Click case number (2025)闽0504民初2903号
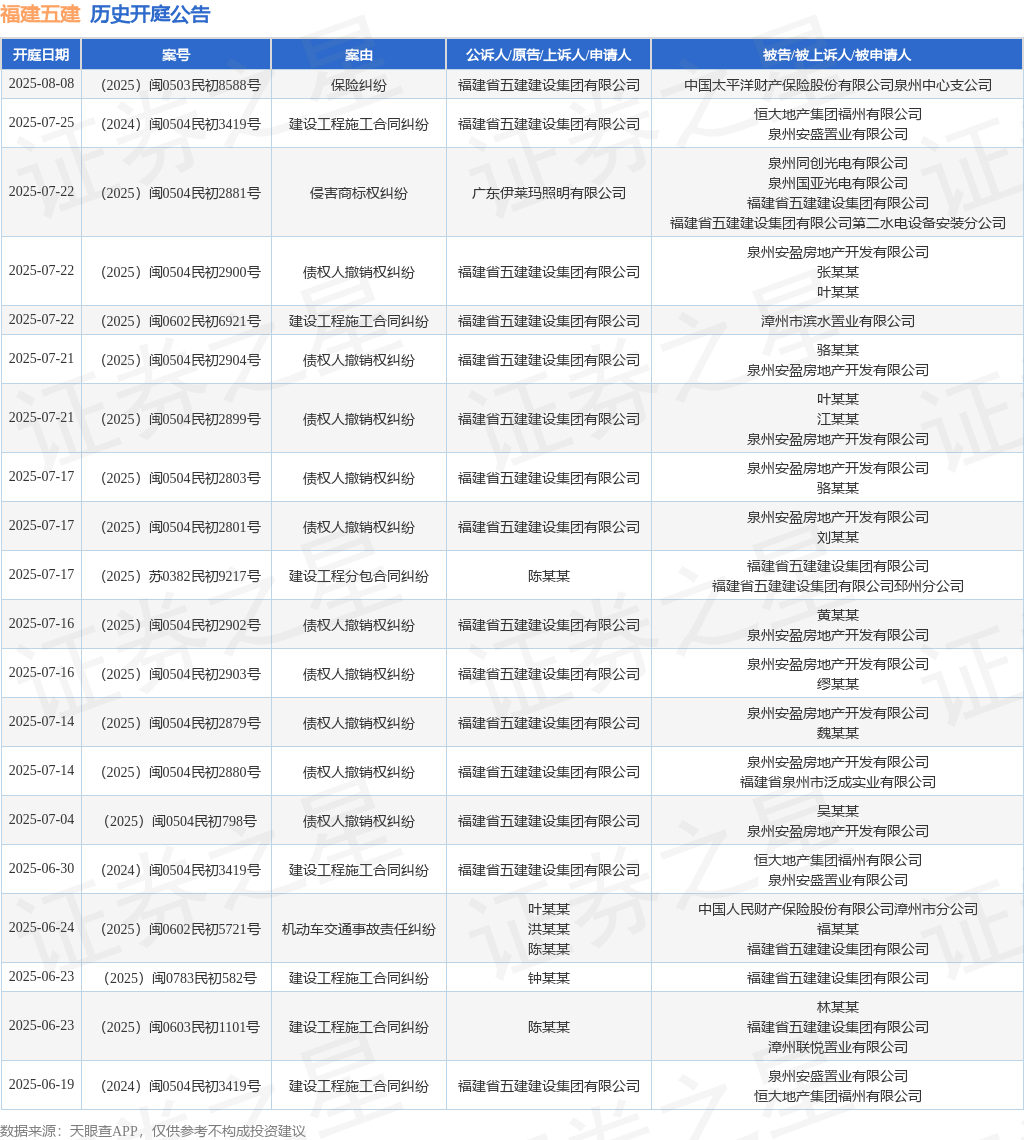Screen dimensions: 1024x1140 tap(180, 675)
